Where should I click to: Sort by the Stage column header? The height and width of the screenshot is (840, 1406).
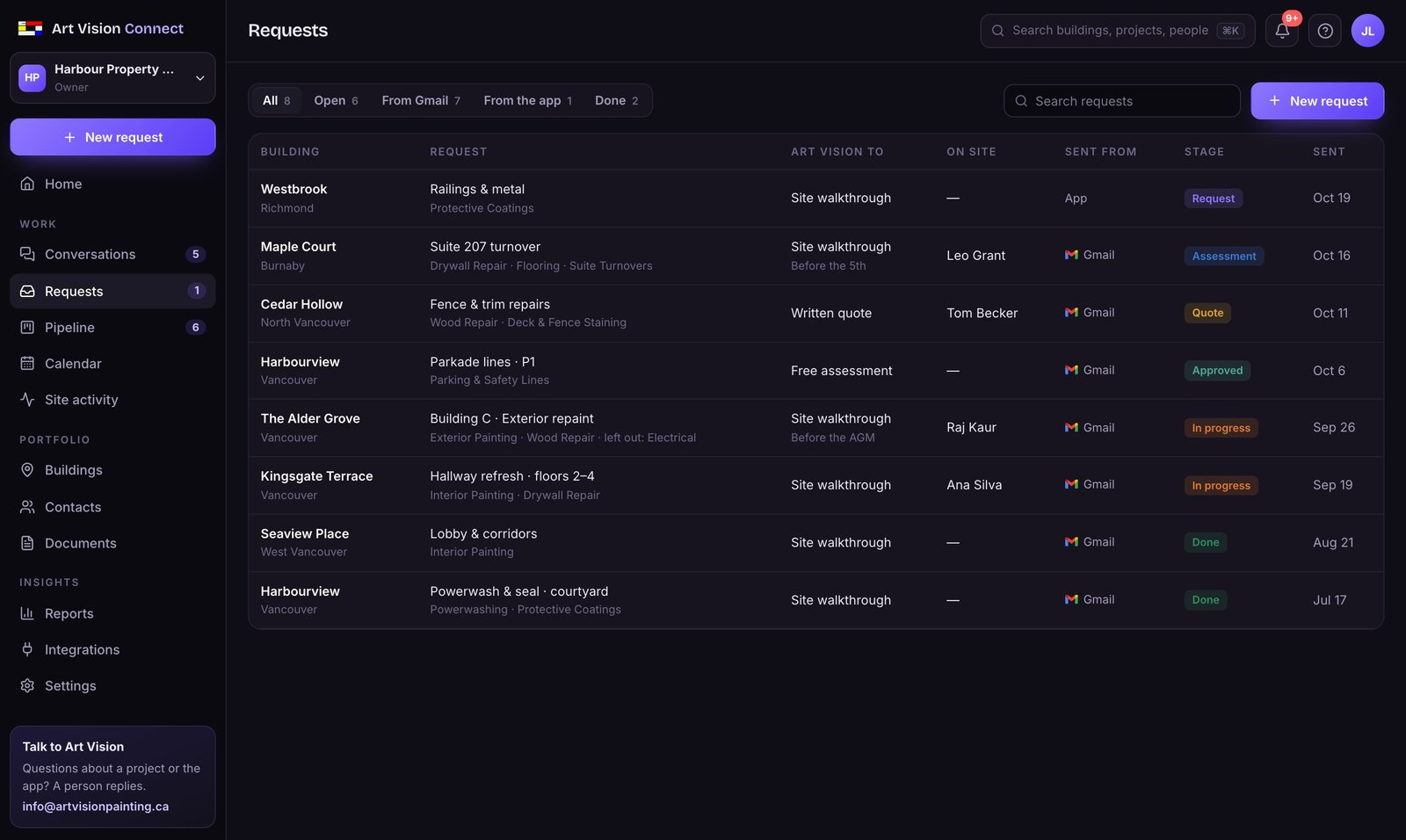(x=1204, y=152)
